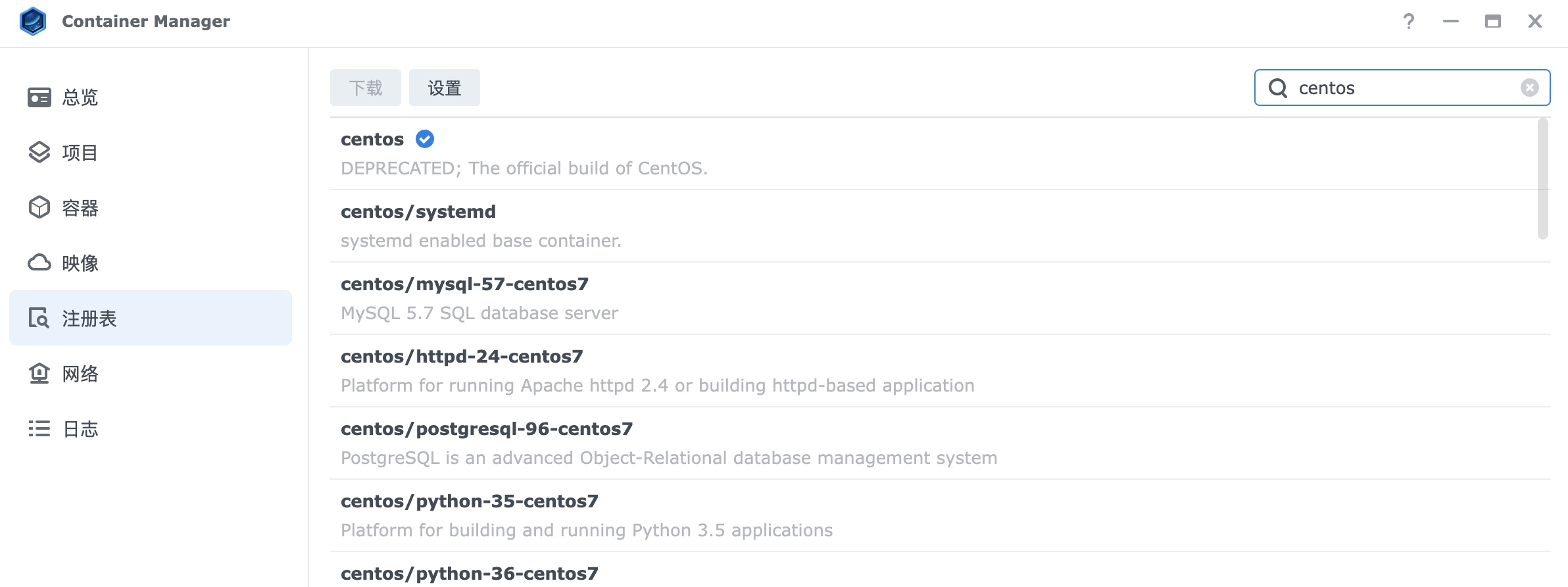Image resolution: width=1568 pixels, height=587 pixels.
Task: Open the 日志 log list icon
Action: [x=39, y=428]
